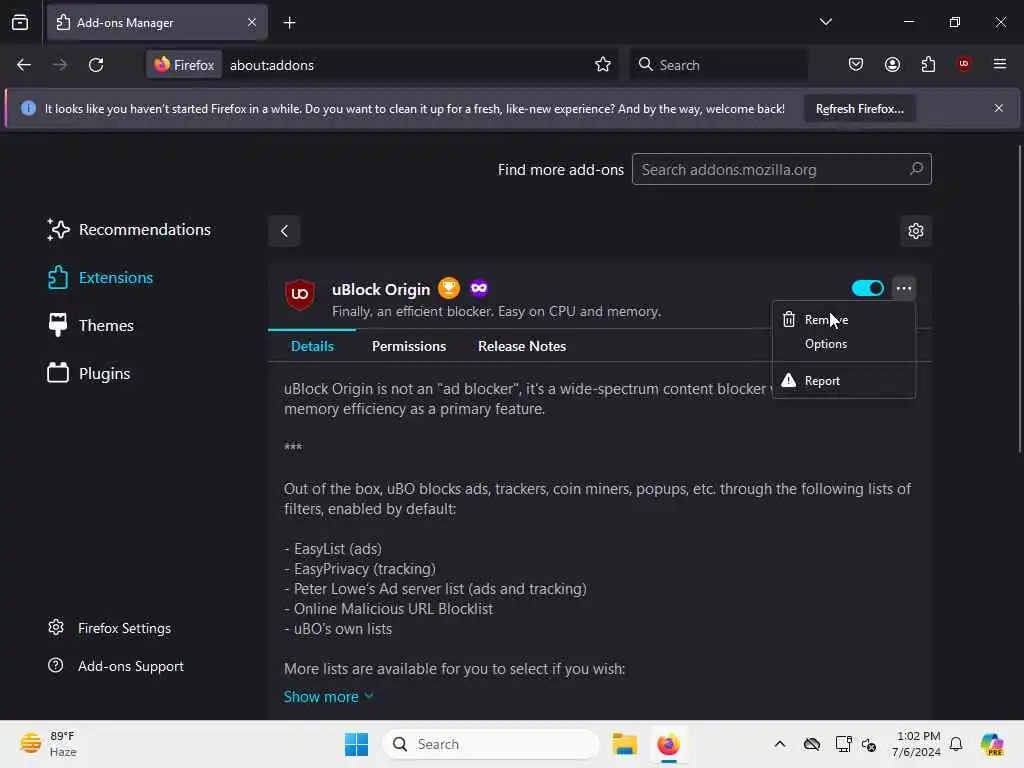Open the add-on tools gear menu

tap(916, 231)
